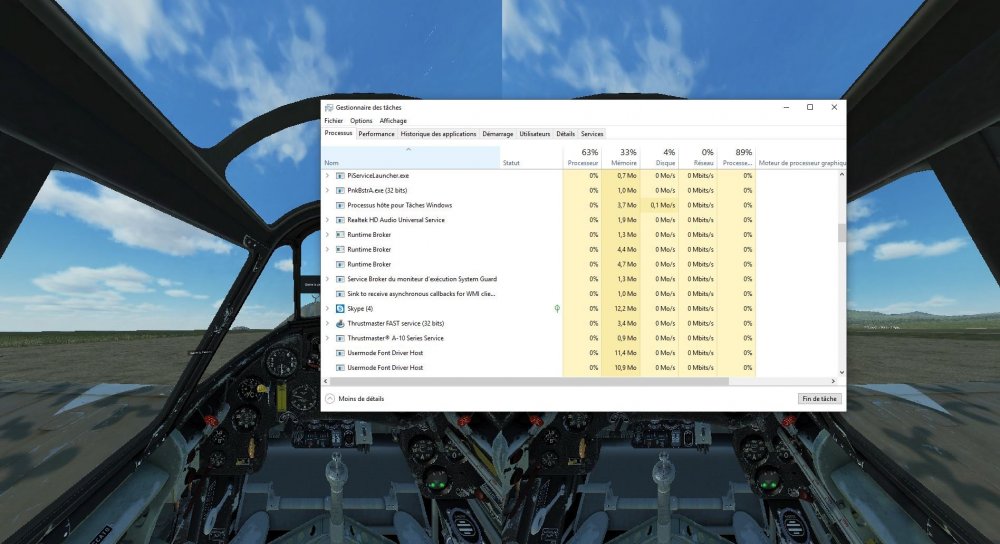1000x544 pixels.
Task: Click the icon of Runtime Broker using 4,7 Mo
Action: tap(341, 264)
